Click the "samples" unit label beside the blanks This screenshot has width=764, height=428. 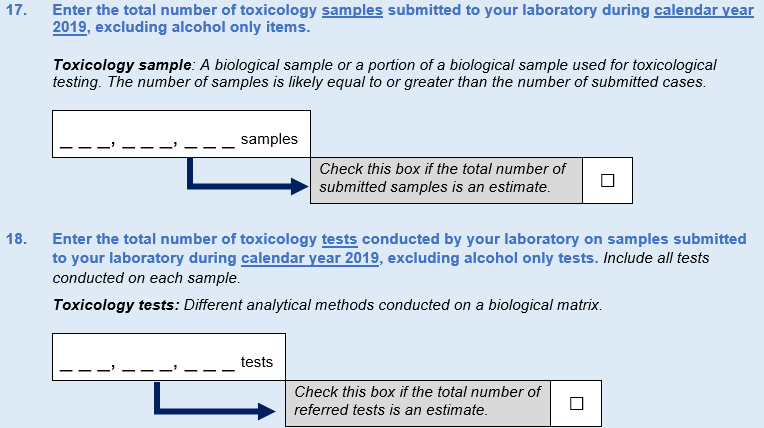pos(269,140)
